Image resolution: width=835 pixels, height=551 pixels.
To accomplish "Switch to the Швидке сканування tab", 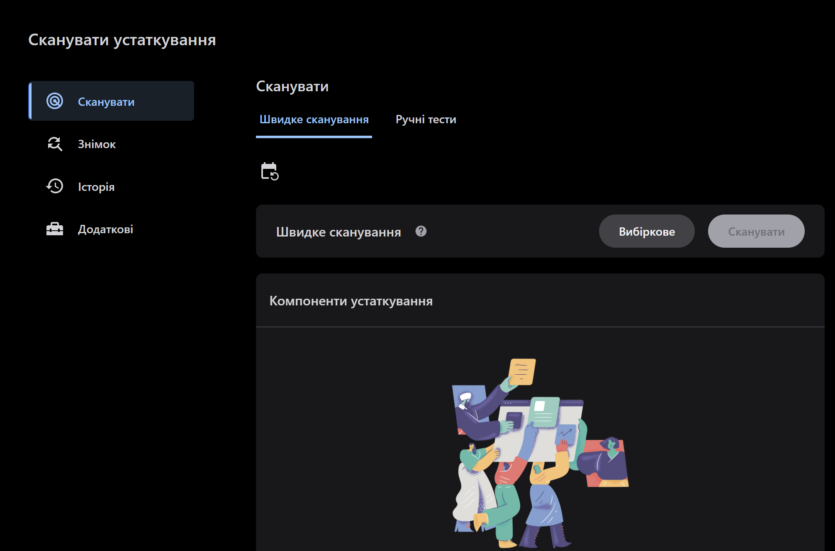I will click(x=314, y=120).
